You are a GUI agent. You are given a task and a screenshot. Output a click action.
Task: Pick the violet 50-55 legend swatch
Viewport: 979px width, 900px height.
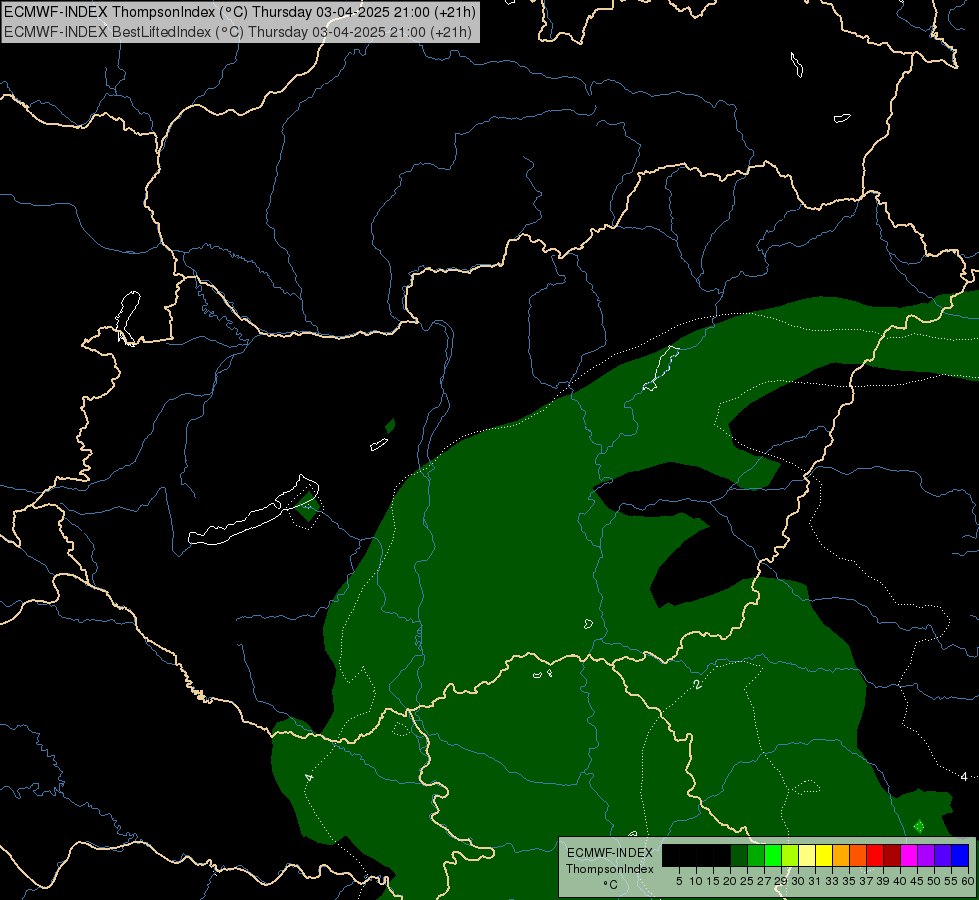tap(943, 856)
